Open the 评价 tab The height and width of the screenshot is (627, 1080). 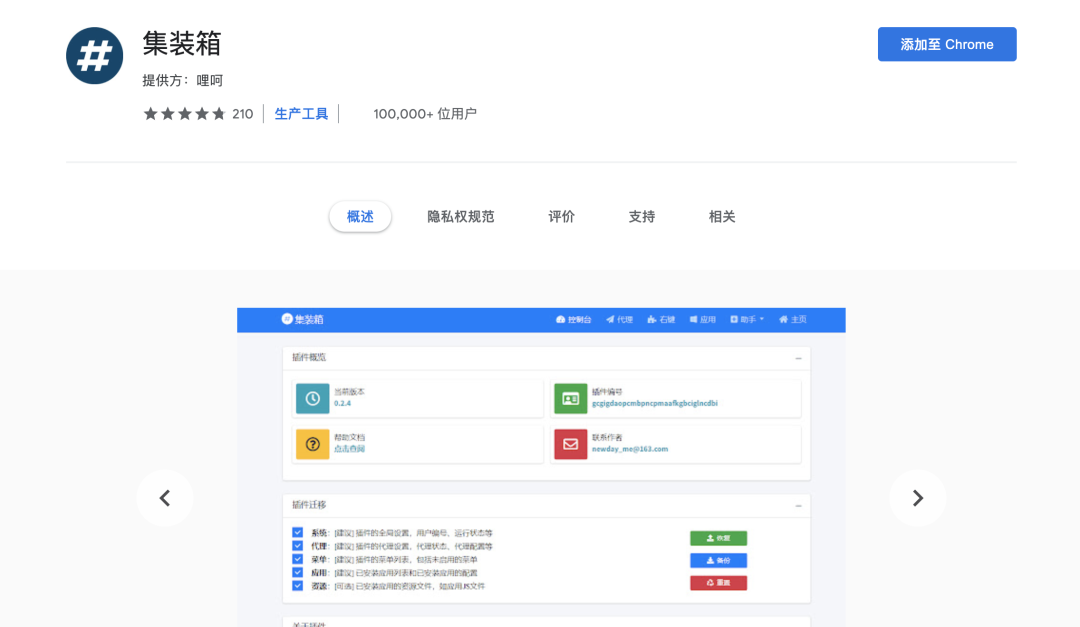pos(561,216)
